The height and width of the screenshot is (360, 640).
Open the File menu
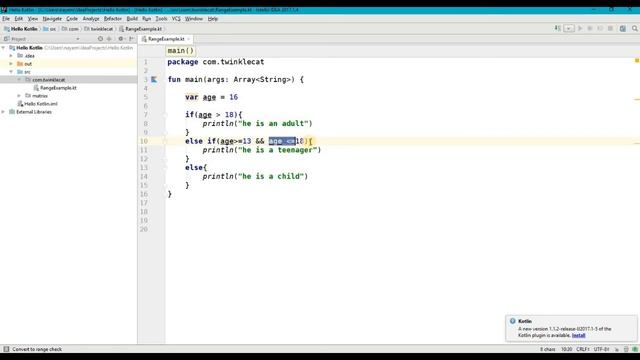[6, 19]
